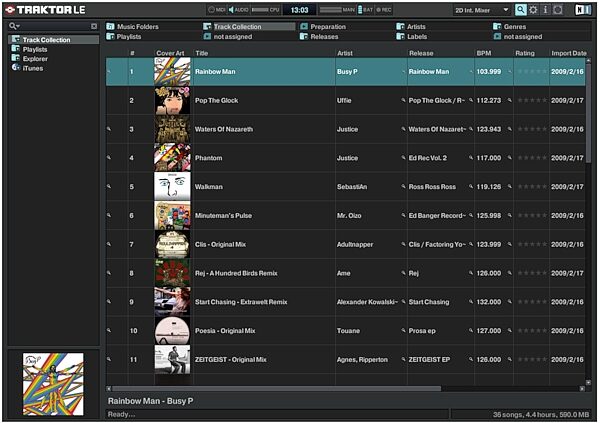Click the BAT battery indicator
Image resolution: width=600 pixels, height=423 pixels.
click(x=365, y=10)
